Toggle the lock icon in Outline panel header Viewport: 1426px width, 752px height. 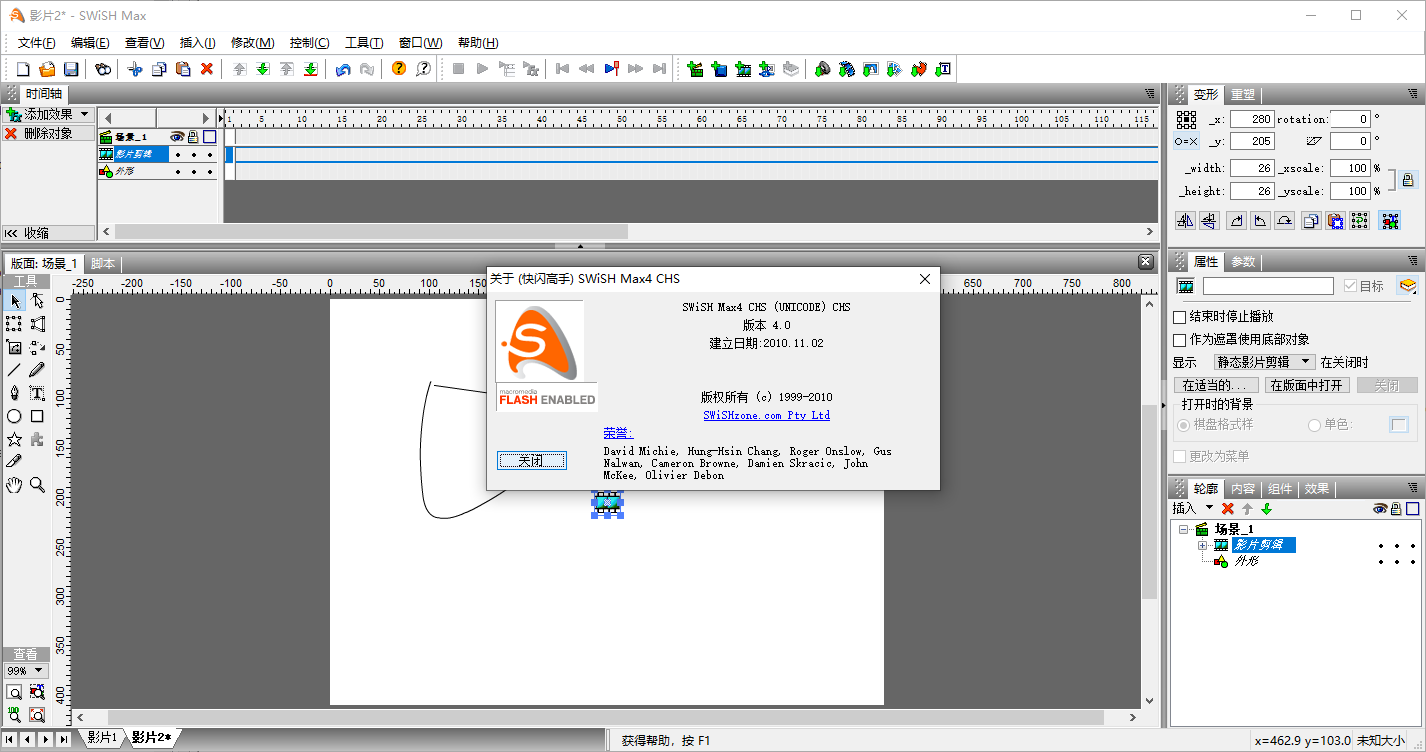[x=1397, y=509]
